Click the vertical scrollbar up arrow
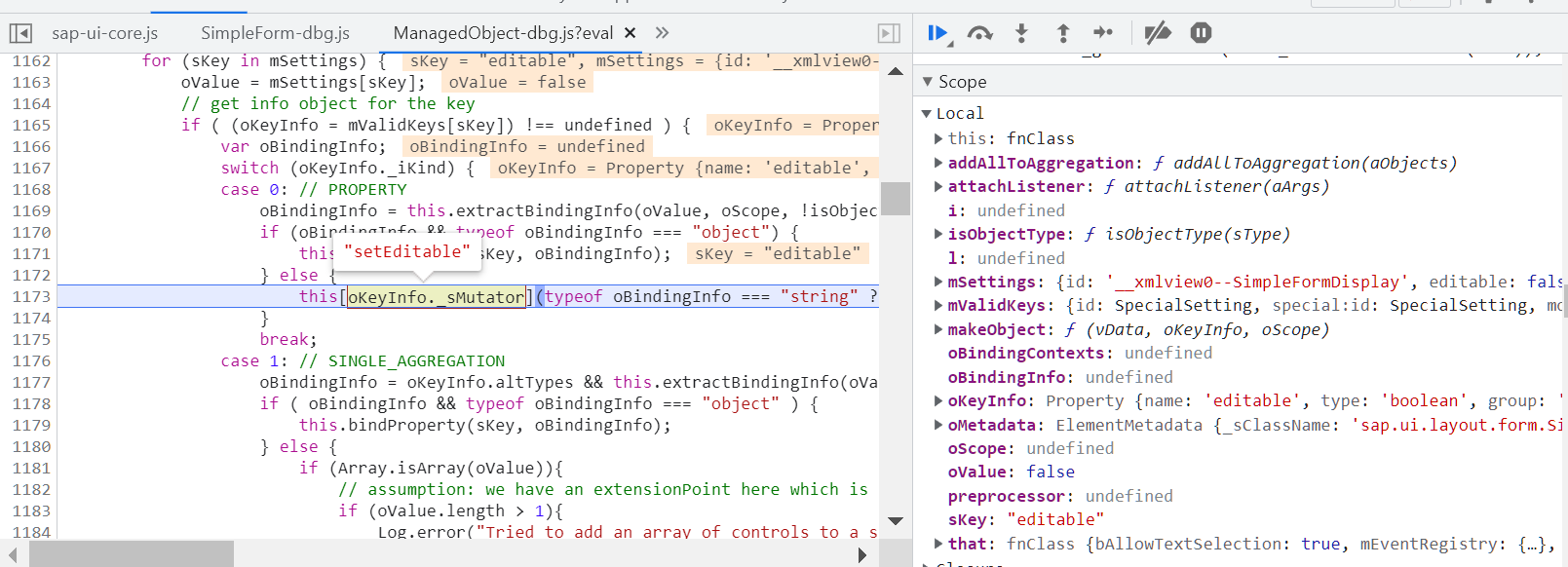The height and width of the screenshot is (567, 1568). pyautogui.click(x=896, y=71)
